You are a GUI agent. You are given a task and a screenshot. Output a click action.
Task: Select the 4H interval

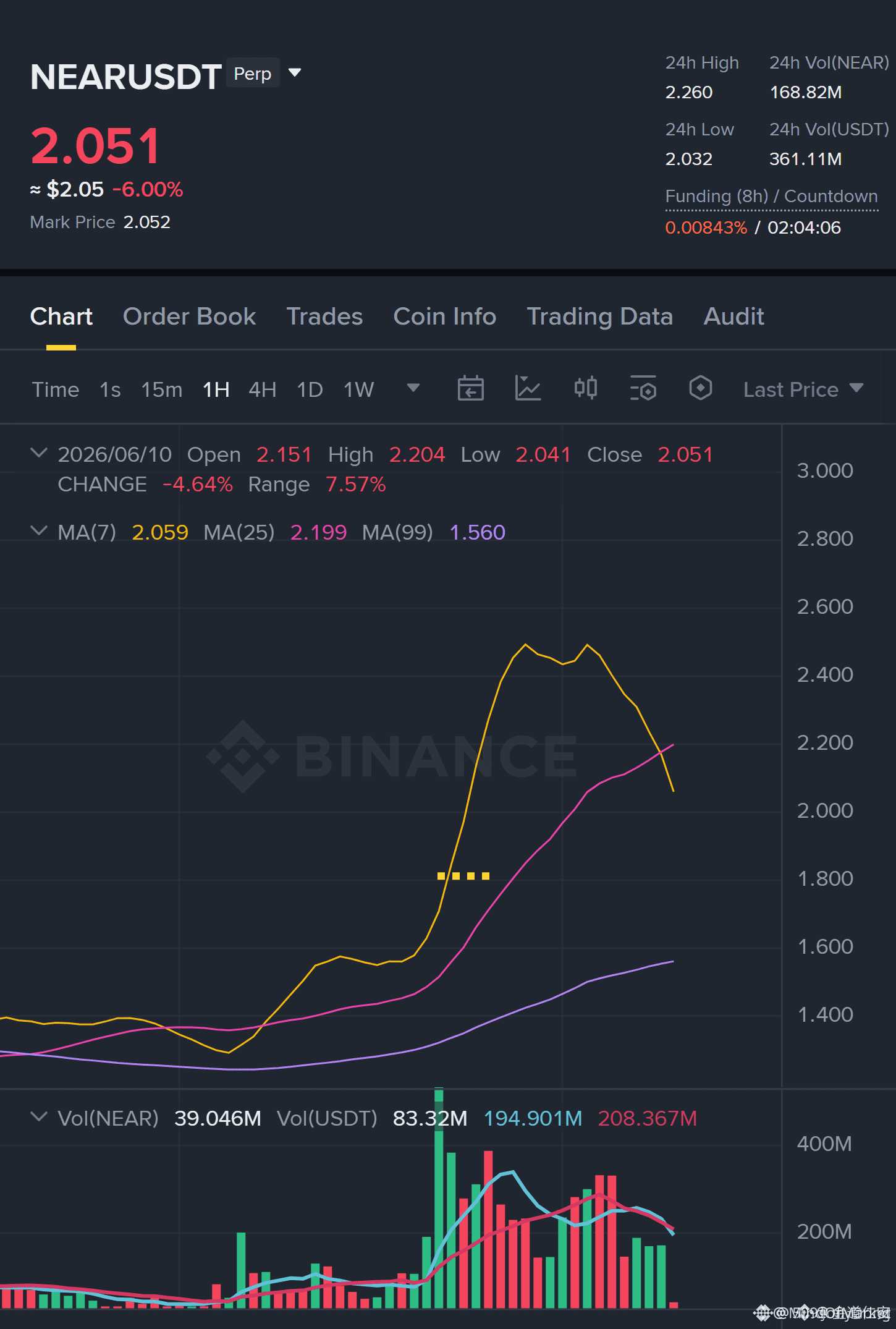tap(263, 389)
